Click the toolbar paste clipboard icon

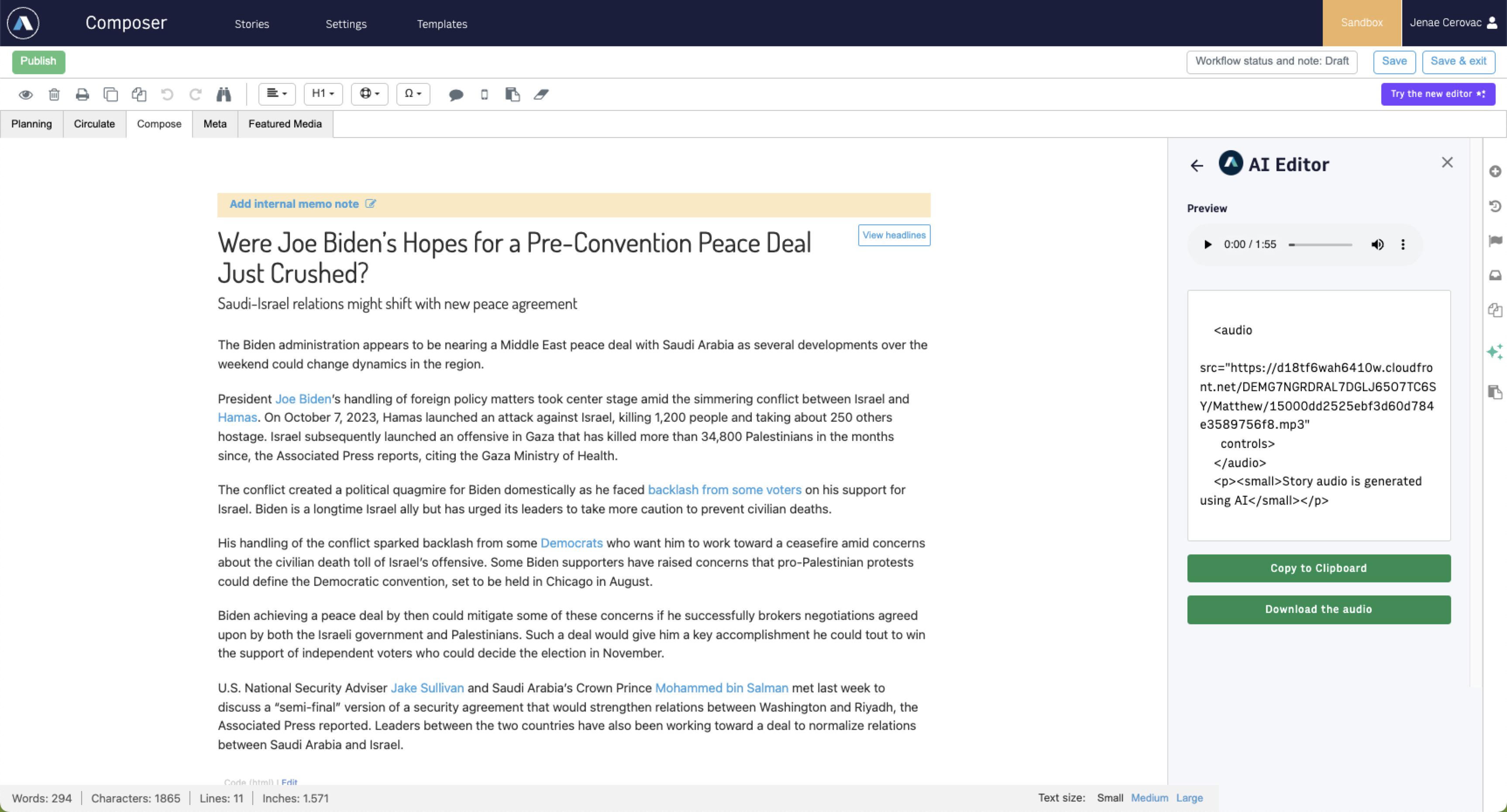[x=513, y=94]
